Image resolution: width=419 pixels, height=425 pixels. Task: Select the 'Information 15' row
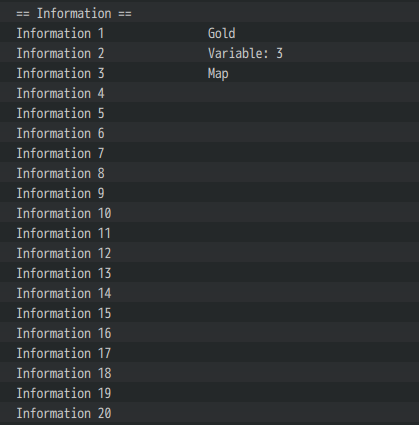pos(209,312)
